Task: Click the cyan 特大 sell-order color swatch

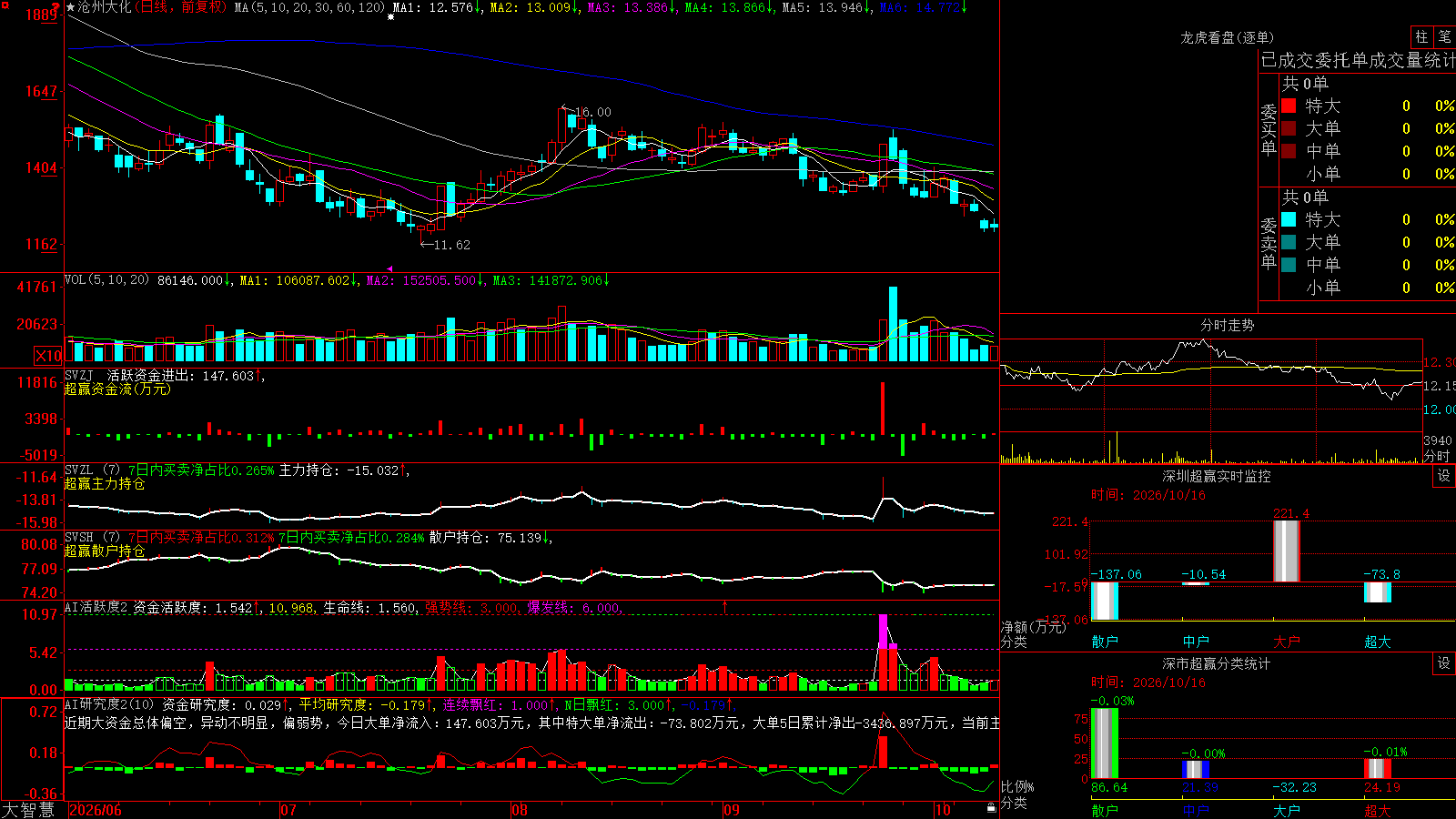Action: point(1289,219)
